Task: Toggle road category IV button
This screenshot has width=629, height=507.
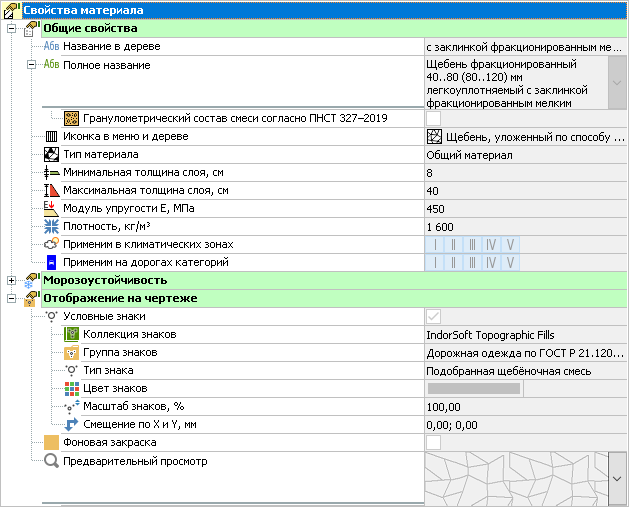Action: (491, 262)
